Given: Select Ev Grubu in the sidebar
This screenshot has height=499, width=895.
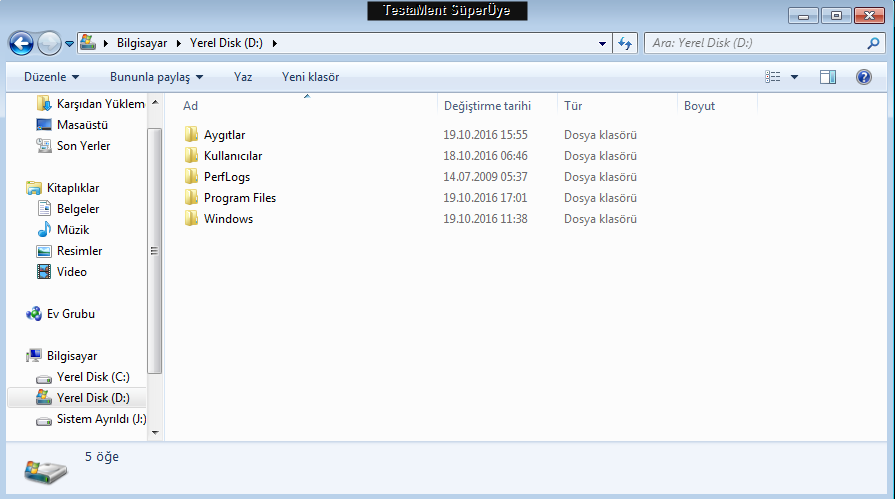Looking at the screenshot, I should point(61,314).
